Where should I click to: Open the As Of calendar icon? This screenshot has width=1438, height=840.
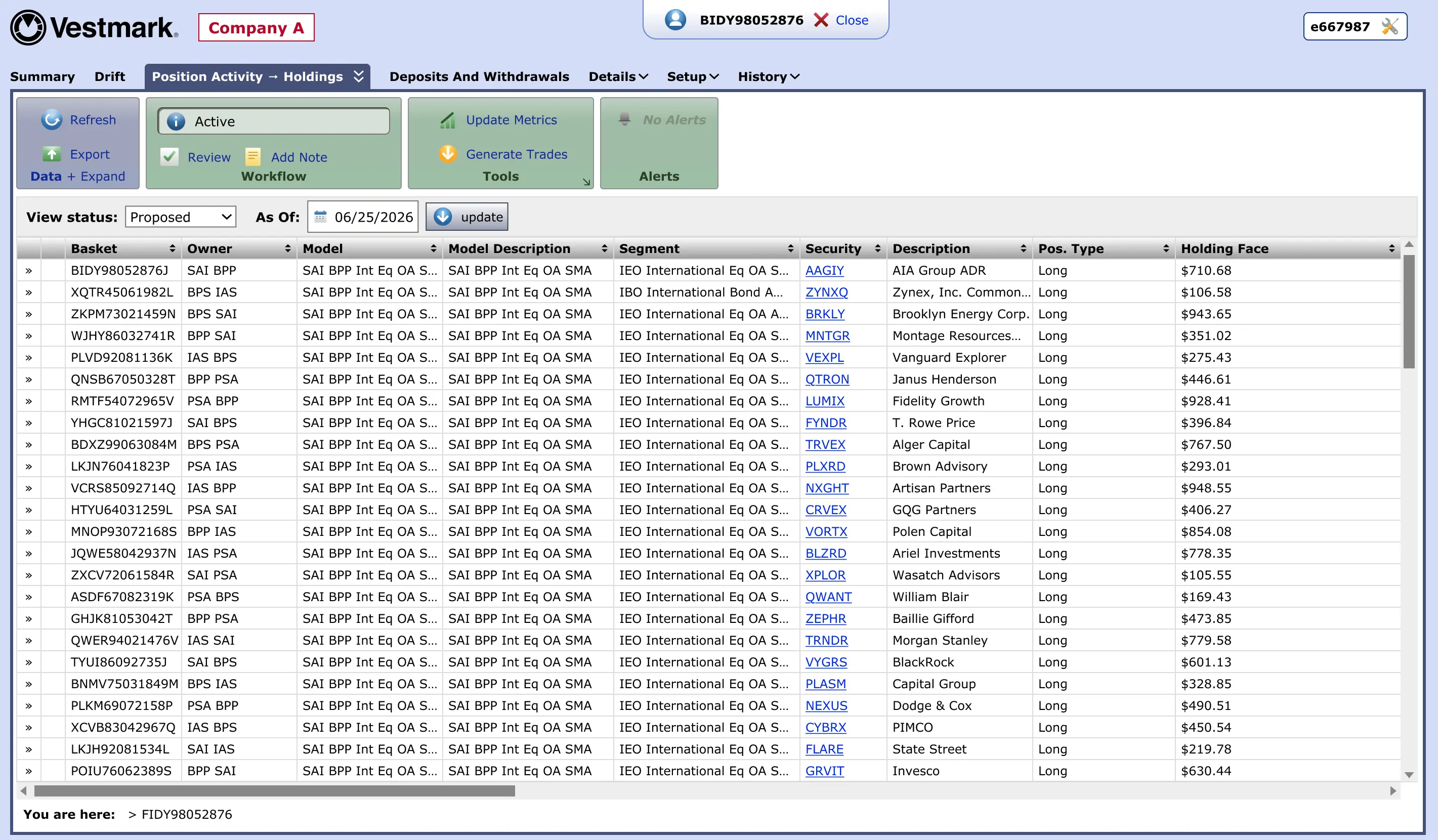tap(321, 217)
